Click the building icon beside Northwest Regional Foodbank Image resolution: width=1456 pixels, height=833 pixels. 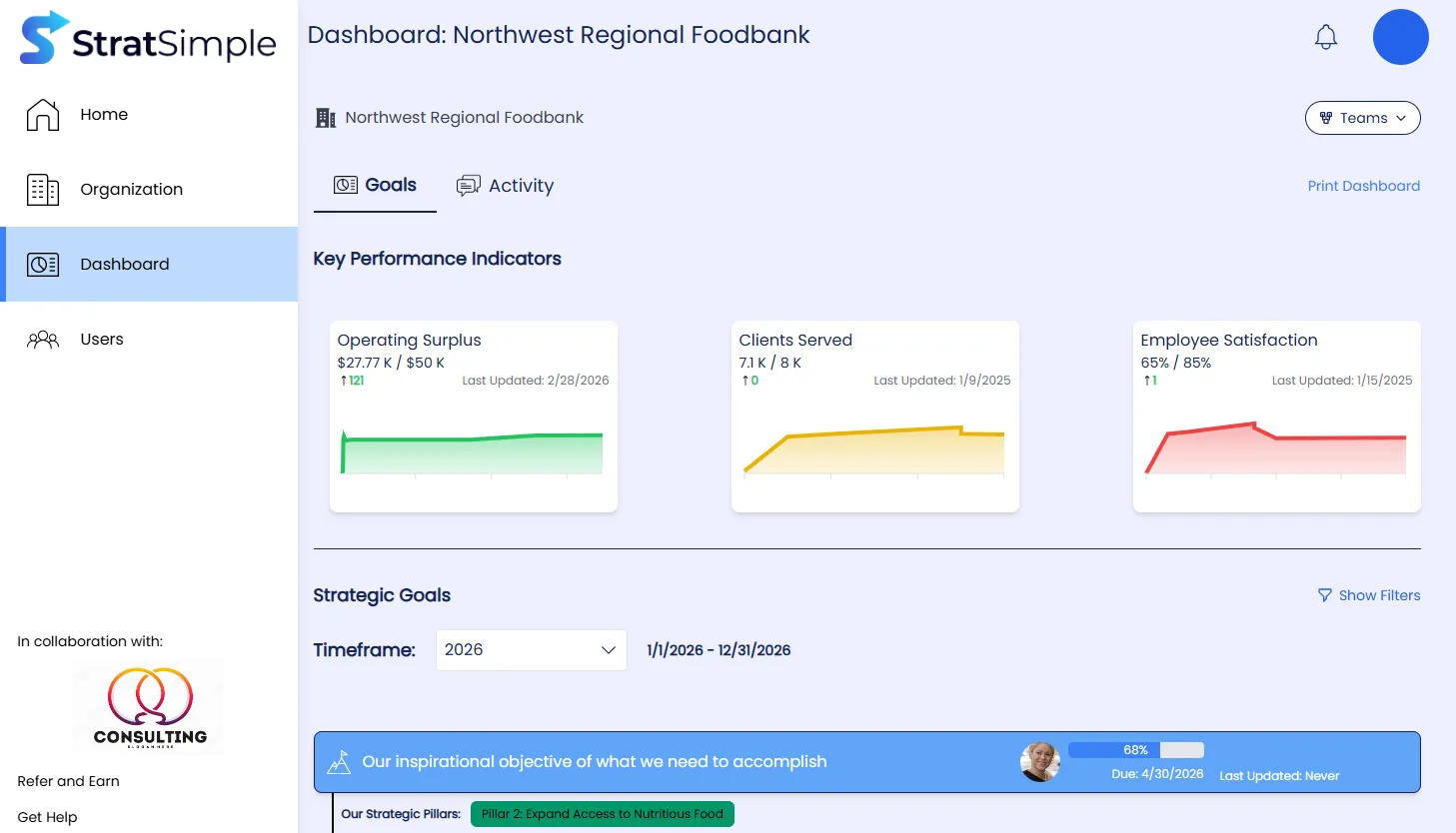pyautogui.click(x=326, y=118)
